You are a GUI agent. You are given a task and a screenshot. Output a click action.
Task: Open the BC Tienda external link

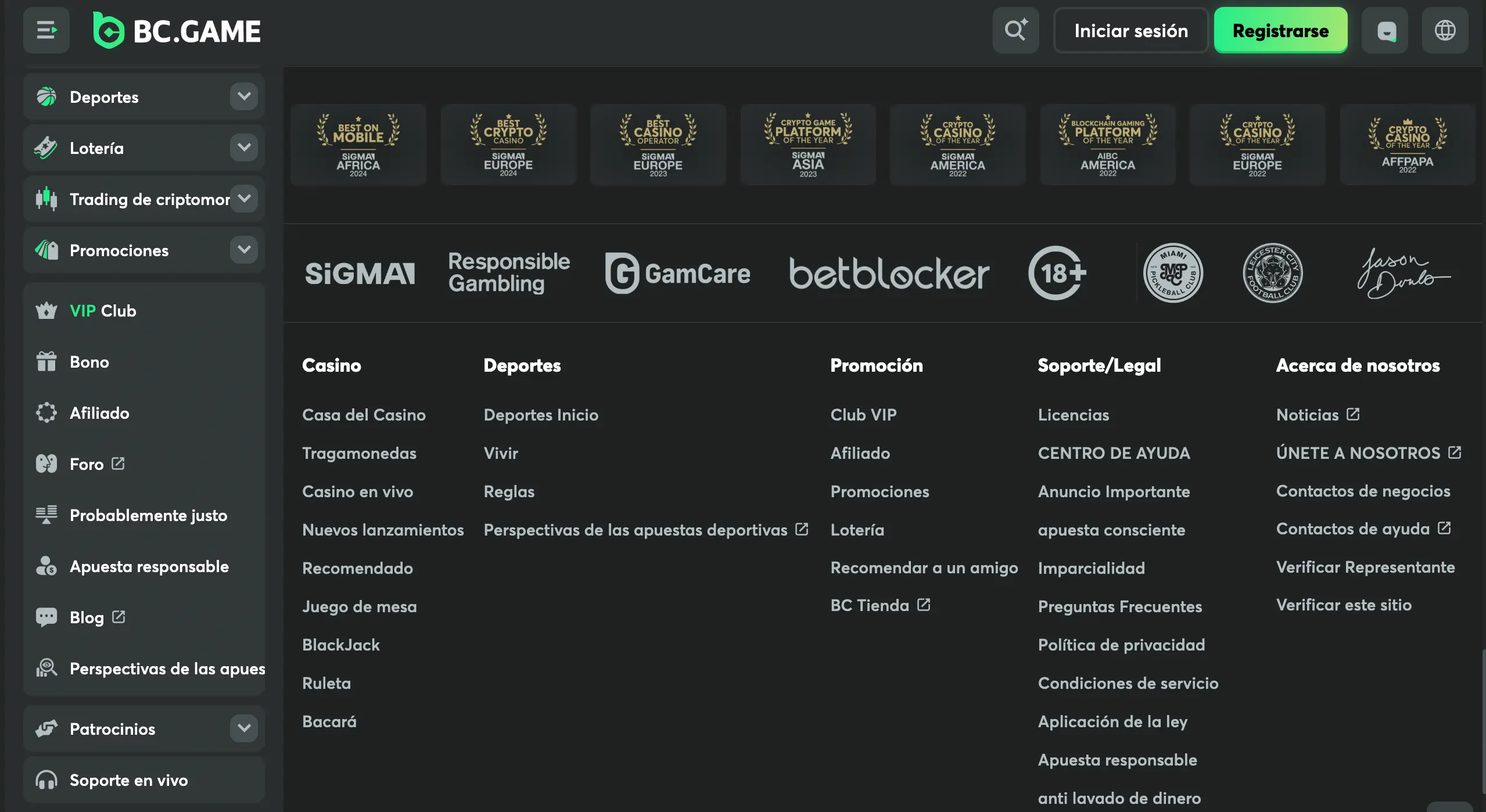[880, 605]
